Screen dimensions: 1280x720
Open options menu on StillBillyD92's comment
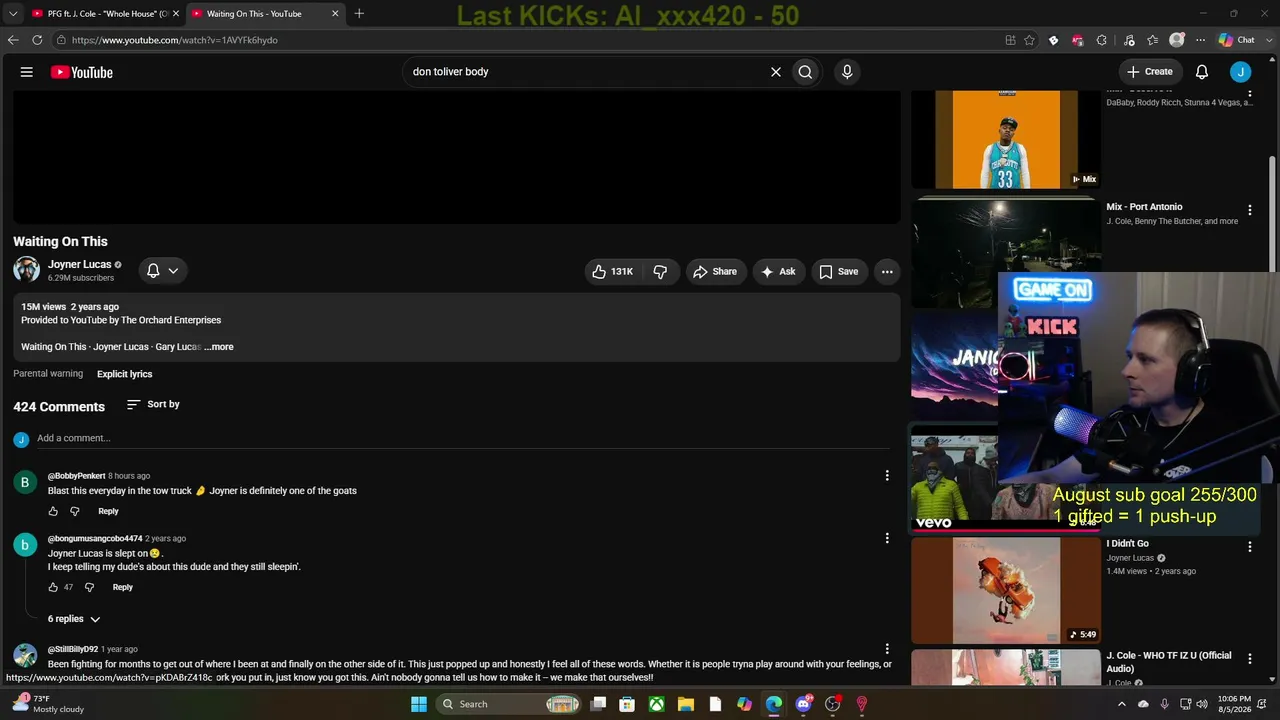pos(887,649)
